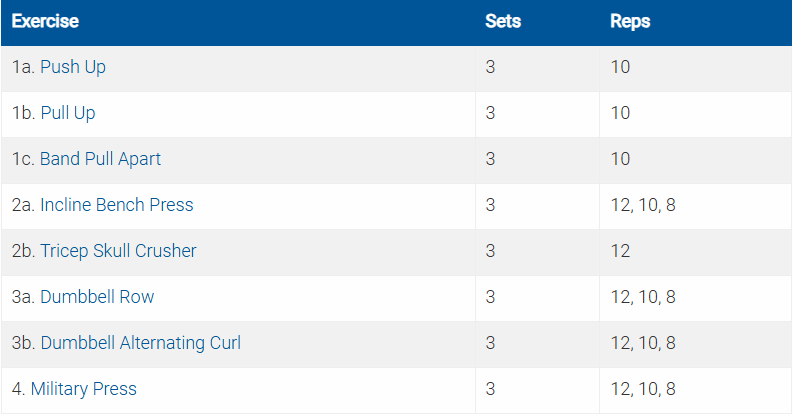Open the Incline Bench Press link
This screenshot has width=793, height=416.
(116, 206)
